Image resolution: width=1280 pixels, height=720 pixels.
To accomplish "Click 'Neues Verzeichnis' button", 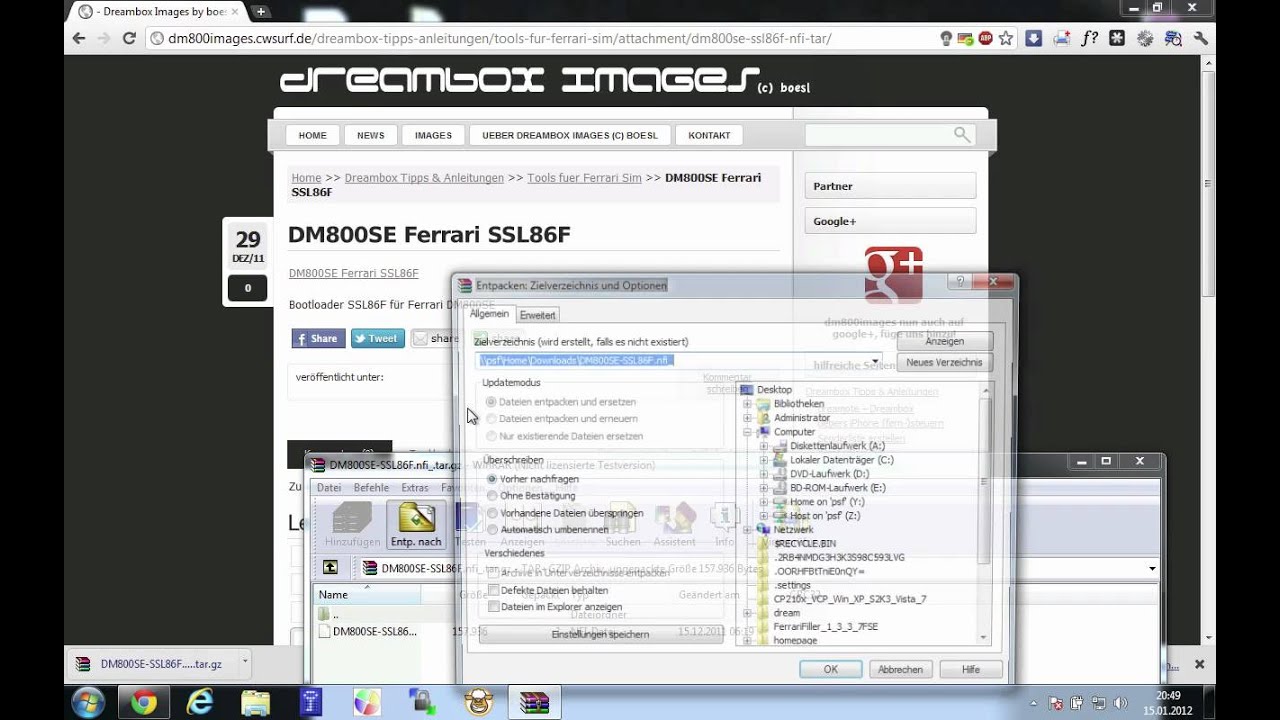I will point(945,362).
